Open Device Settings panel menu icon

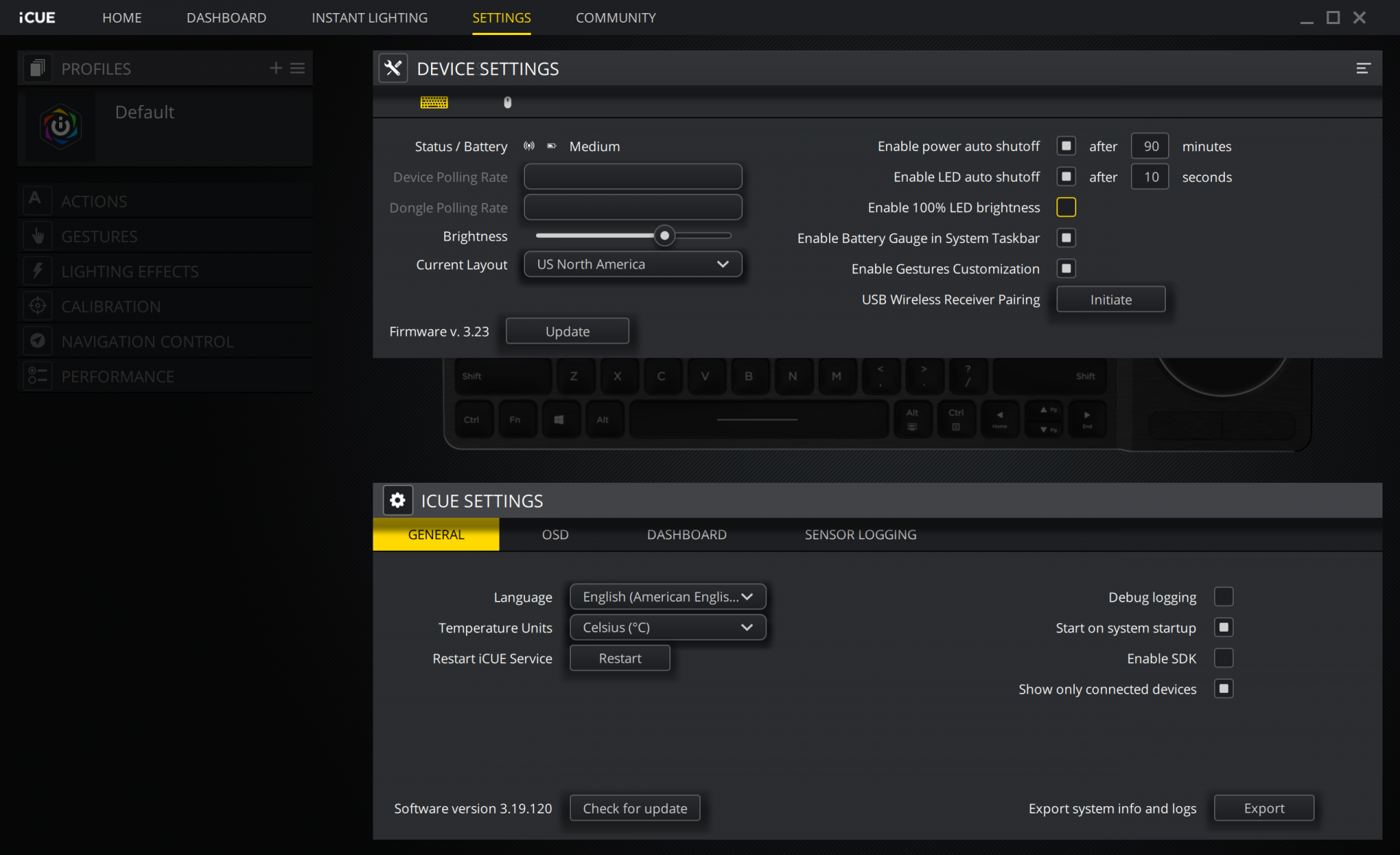[1363, 69]
